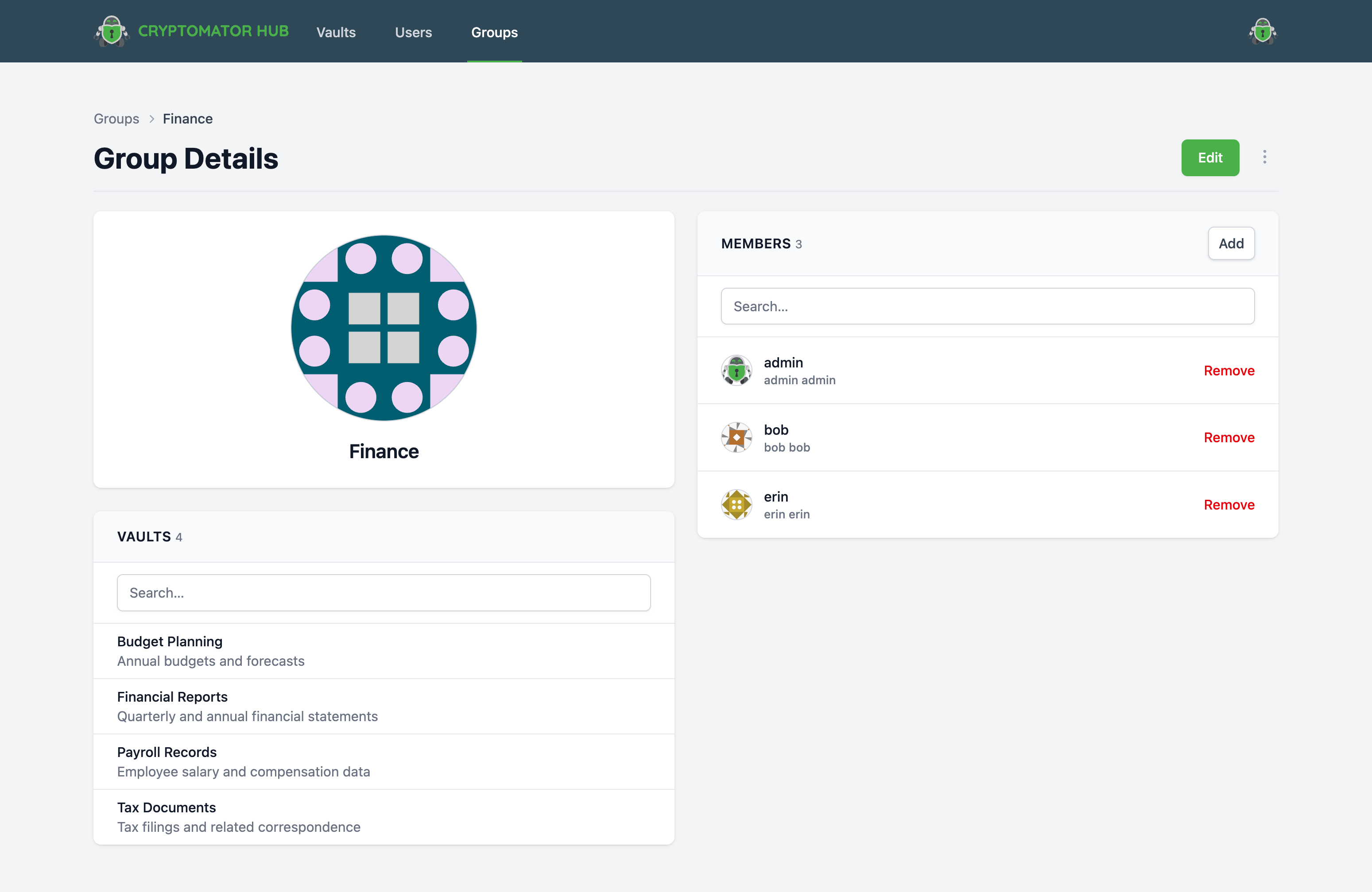Screen dimensions: 1372x892
Task: Remove admin from the group
Action: [1229, 371]
